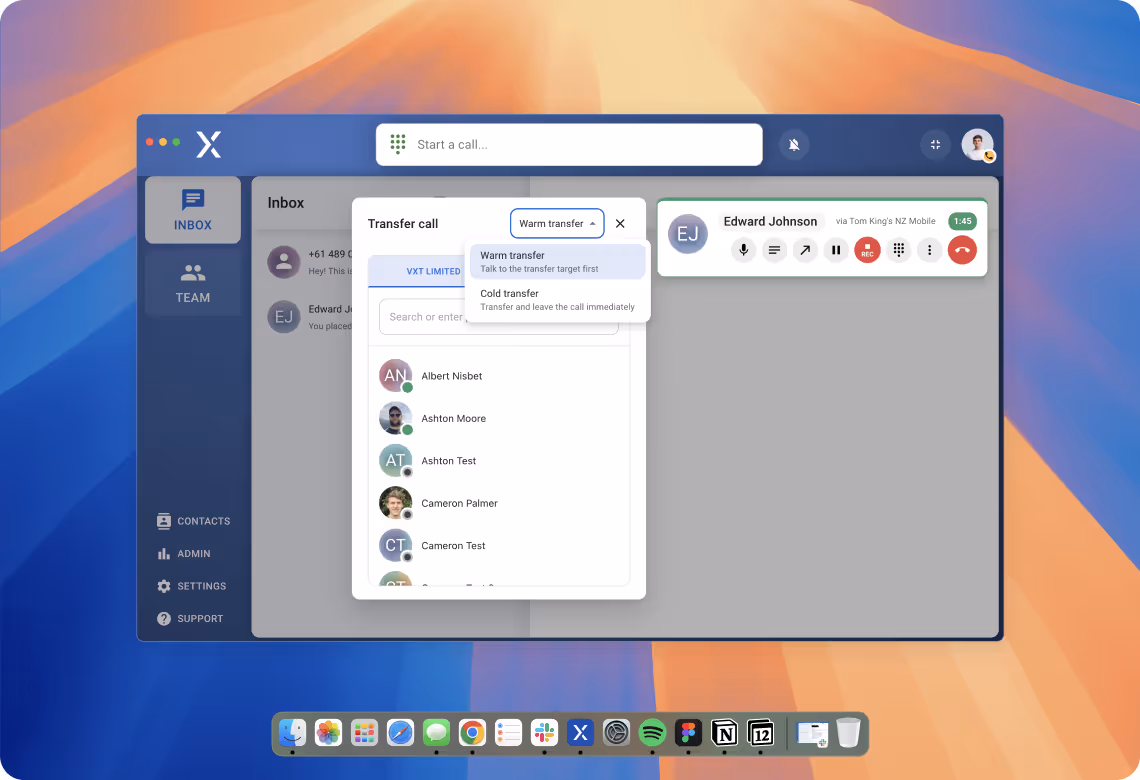The height and width of the screenshot is (780, 1140).
Task: Pause the call with hold button
Action: point(836,250)
